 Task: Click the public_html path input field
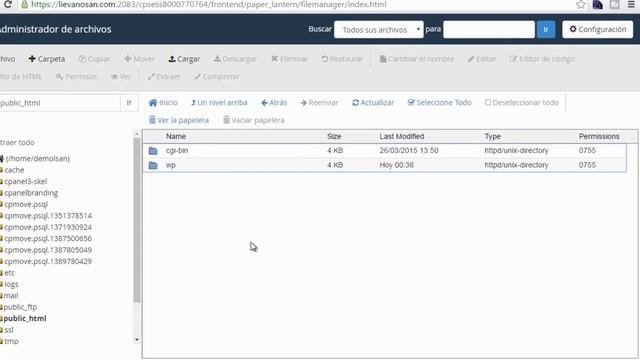pos(60,103)
